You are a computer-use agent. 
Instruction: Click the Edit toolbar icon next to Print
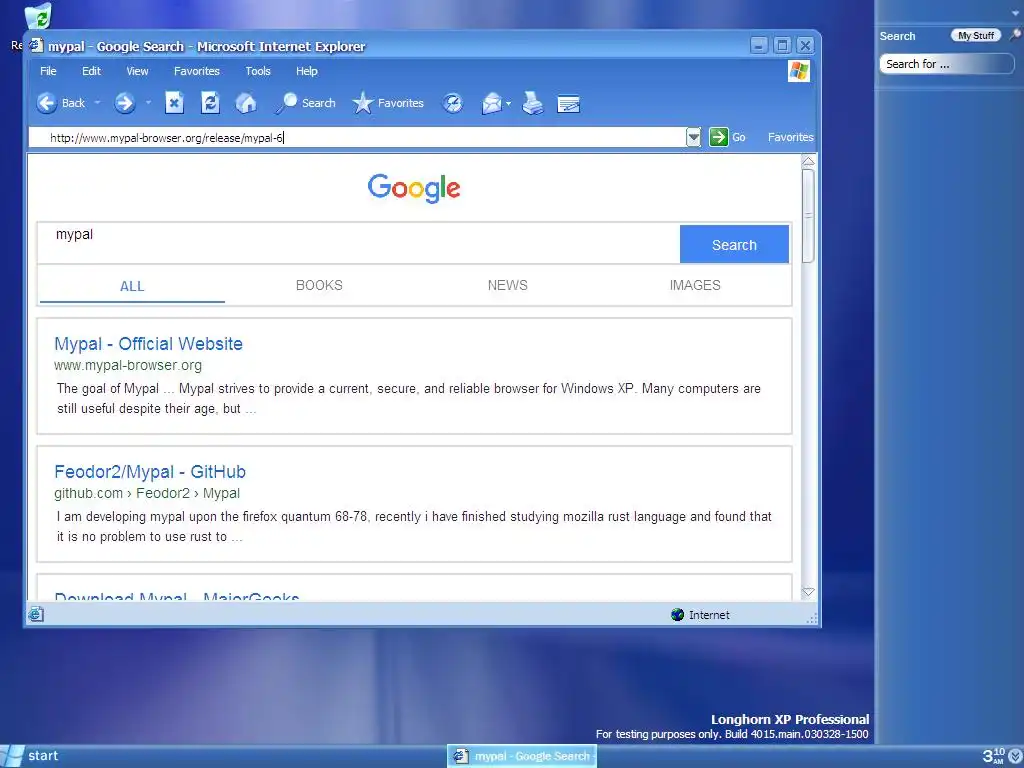(568, 104)
